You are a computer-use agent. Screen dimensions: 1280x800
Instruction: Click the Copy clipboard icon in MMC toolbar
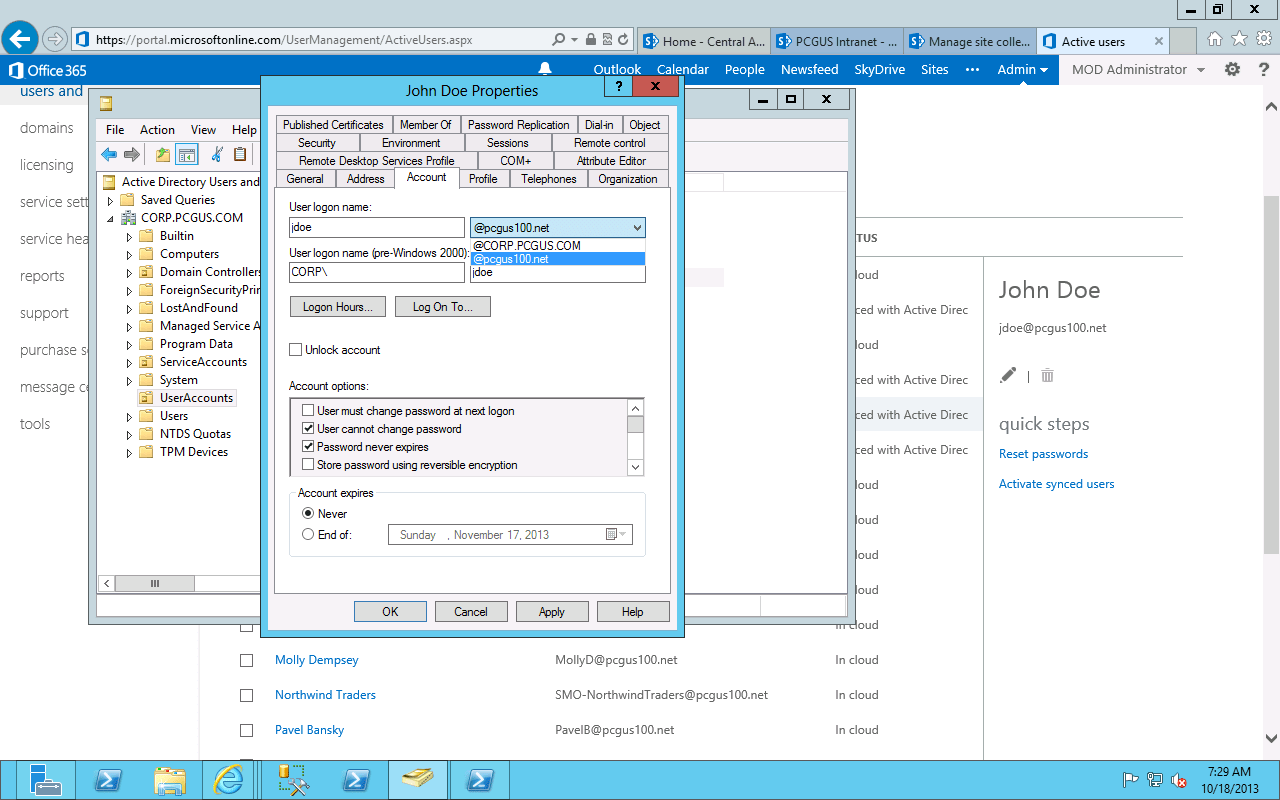pyautogui.click(x=240, y=154)
